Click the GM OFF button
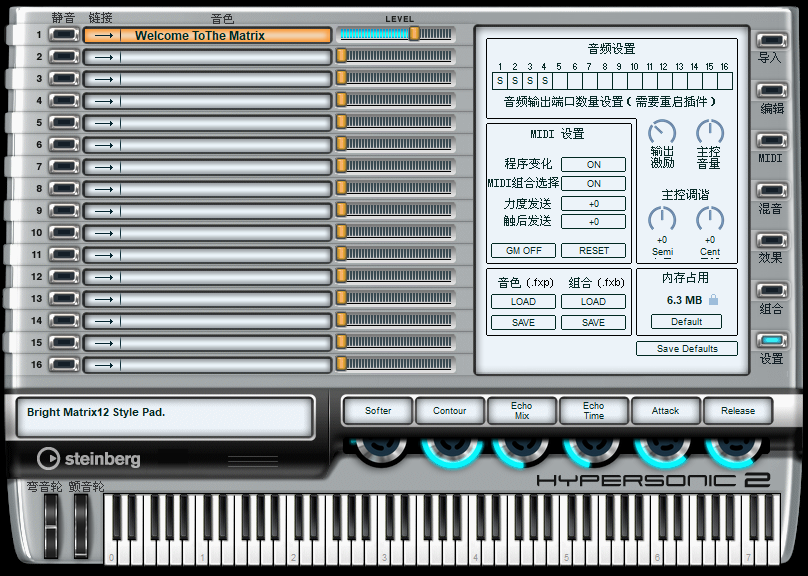This screenshot has height=576, width=808. [523, 250]
